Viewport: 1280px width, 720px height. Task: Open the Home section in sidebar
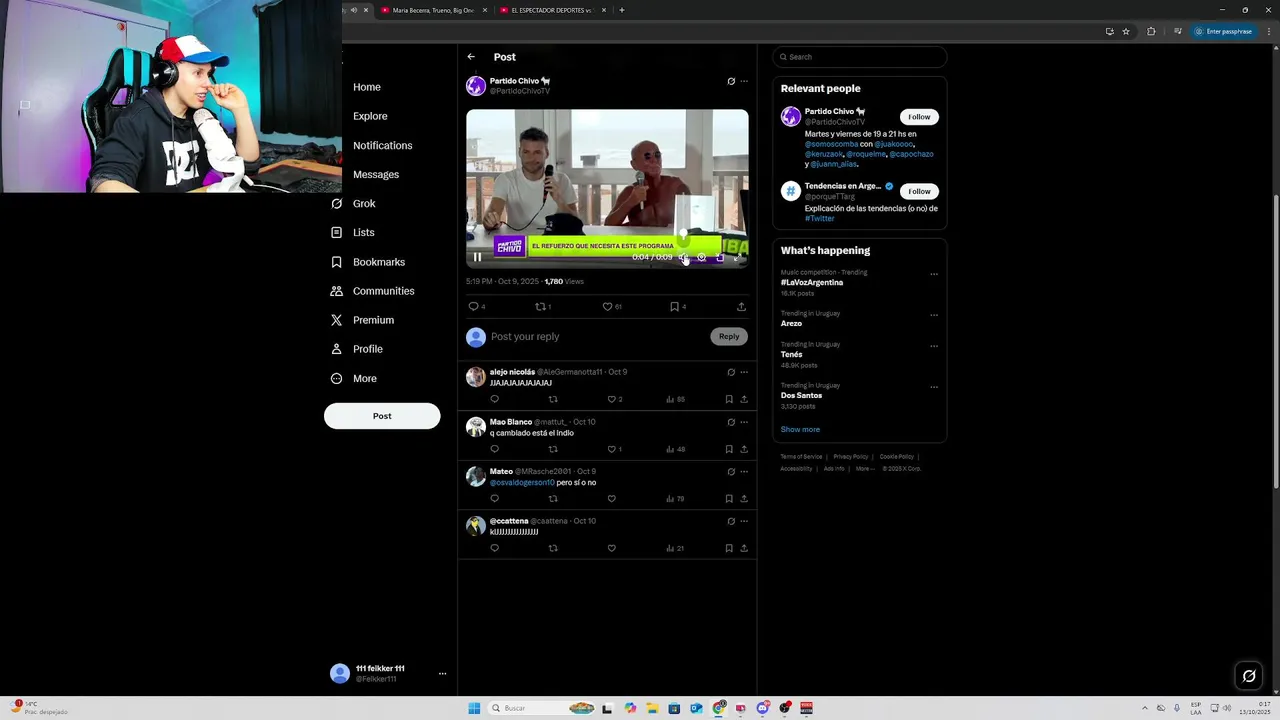[x=366, y=87]
